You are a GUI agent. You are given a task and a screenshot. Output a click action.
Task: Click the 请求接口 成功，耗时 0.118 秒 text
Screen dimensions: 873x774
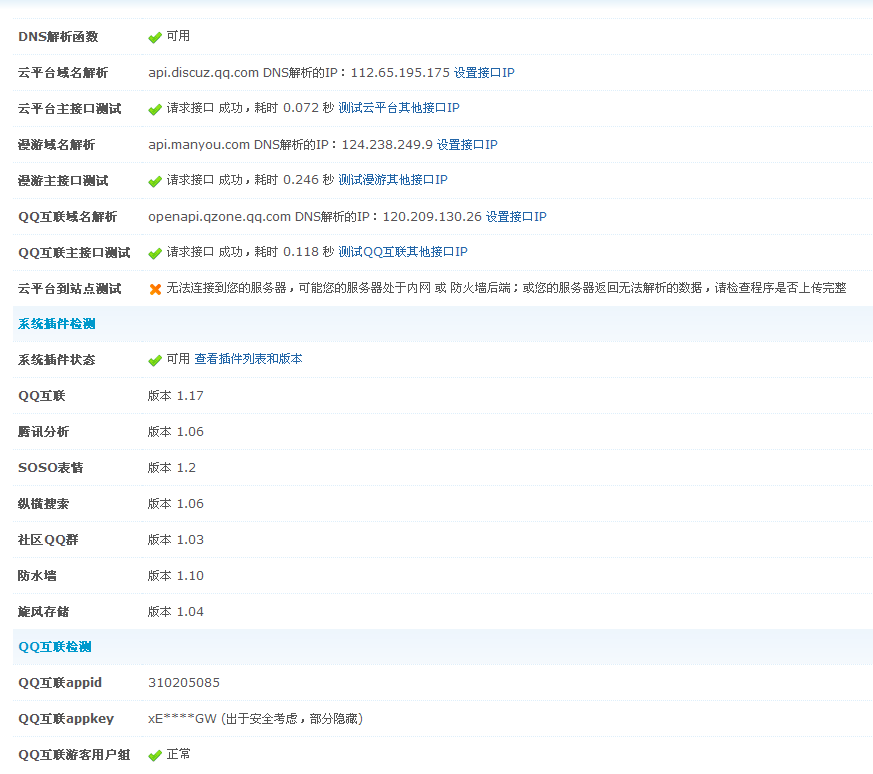[250, 252]
